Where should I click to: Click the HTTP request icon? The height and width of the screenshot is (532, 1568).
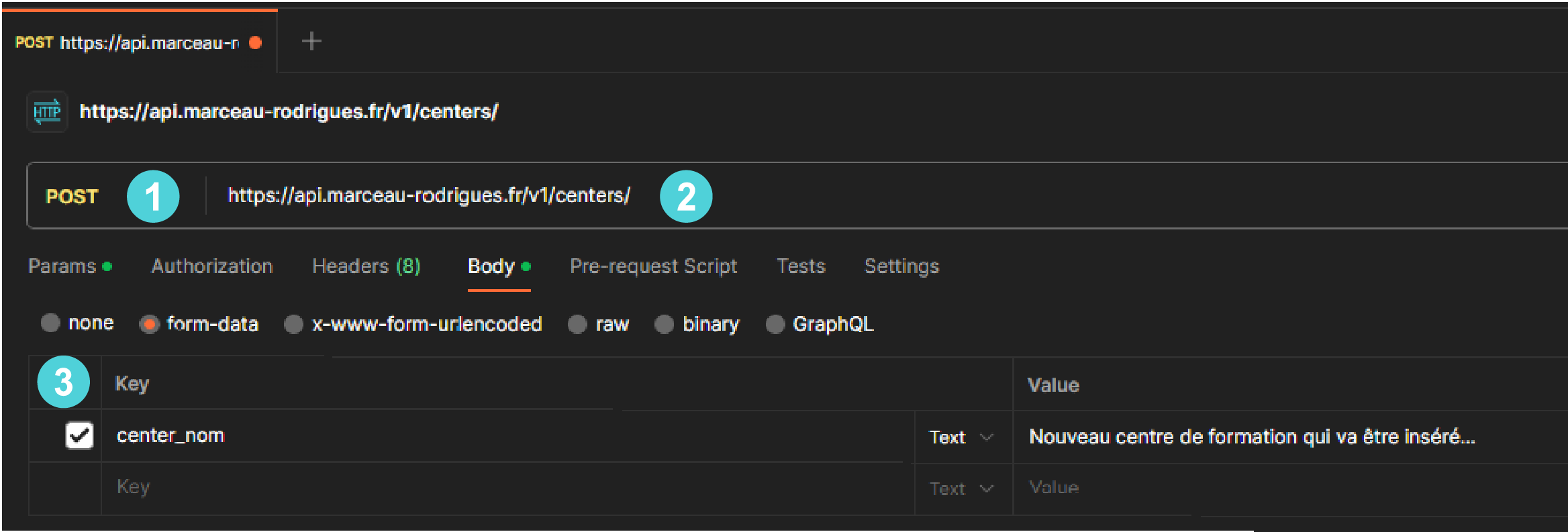click(x=47, y=111)
